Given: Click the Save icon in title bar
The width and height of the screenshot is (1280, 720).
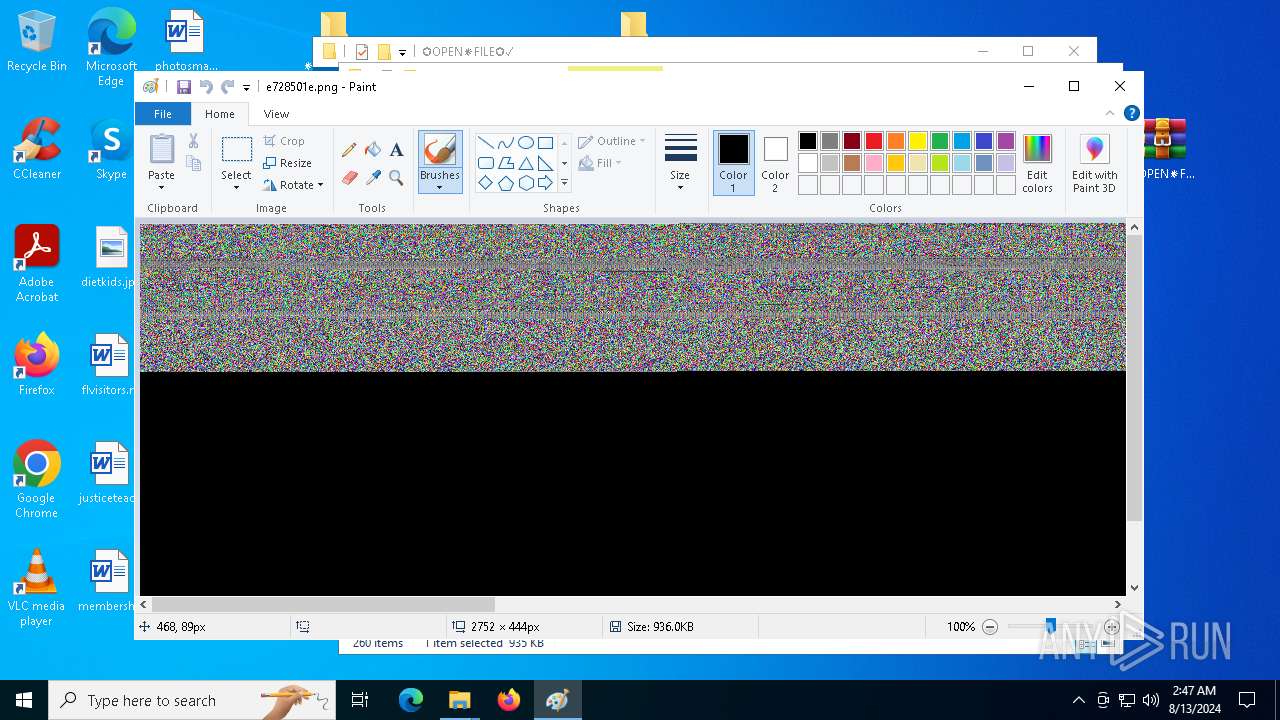Looking at the screenshot, I should [184, 87].
